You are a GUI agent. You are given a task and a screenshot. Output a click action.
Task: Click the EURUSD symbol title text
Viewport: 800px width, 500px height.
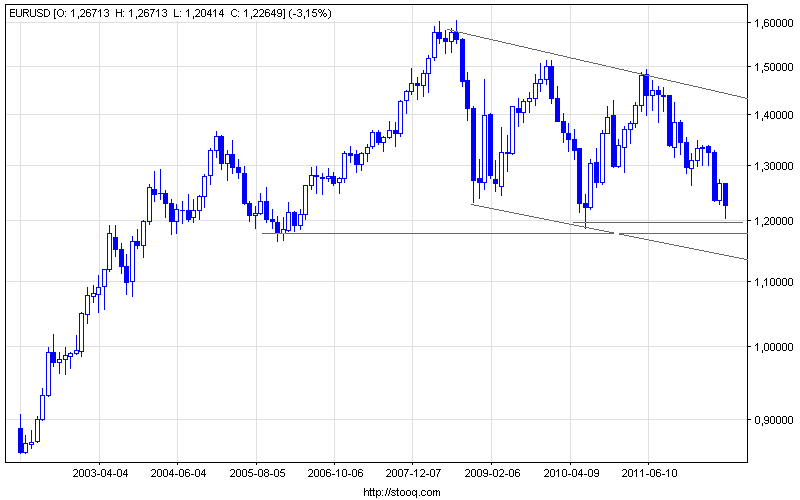29,14
